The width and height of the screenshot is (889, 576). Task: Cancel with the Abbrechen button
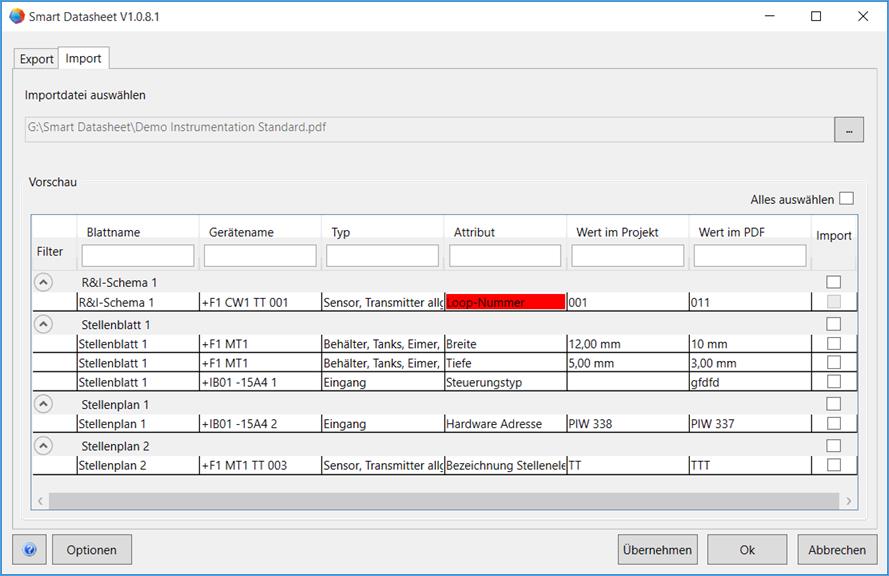click(x=837, y=549)
